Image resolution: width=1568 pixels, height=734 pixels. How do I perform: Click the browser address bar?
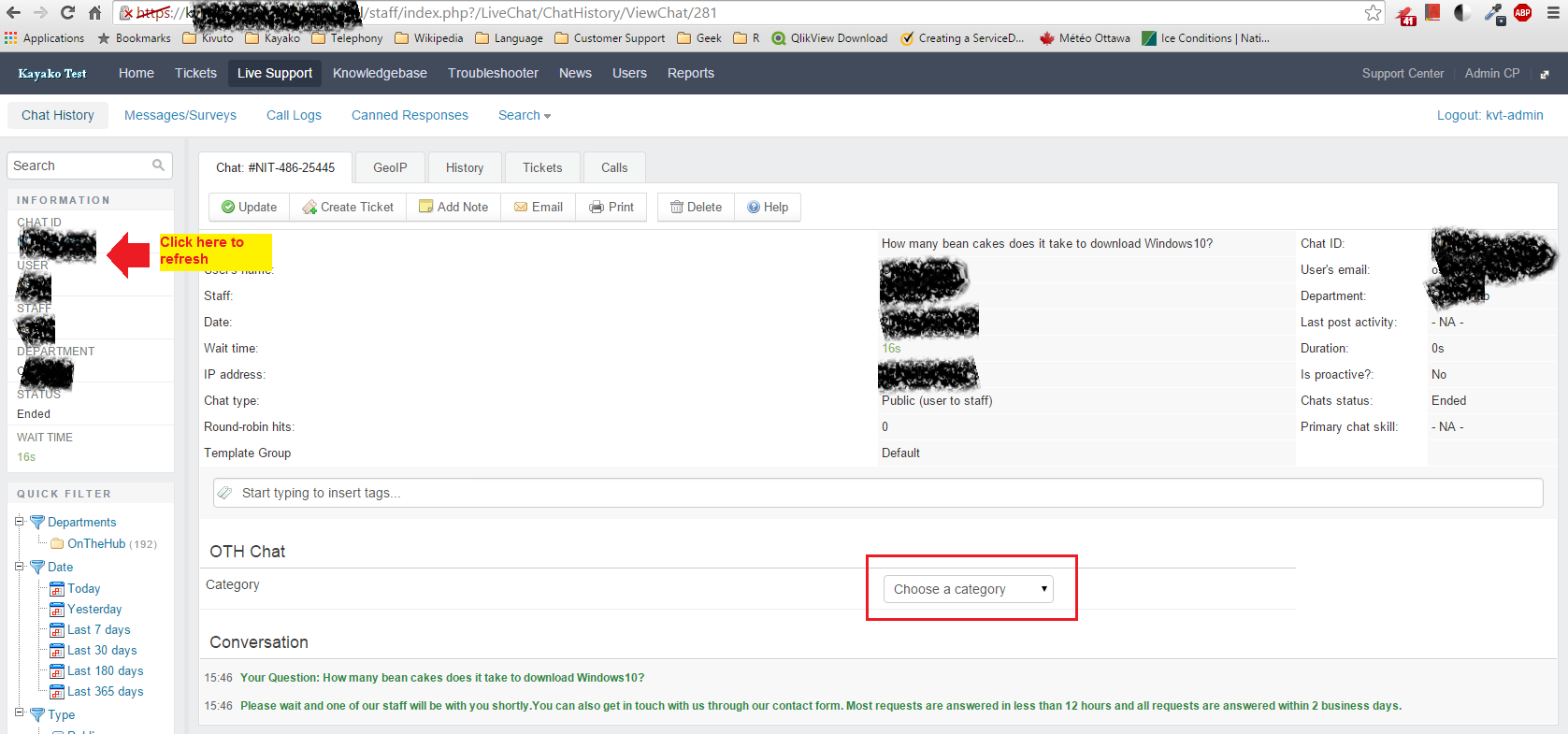748,12
